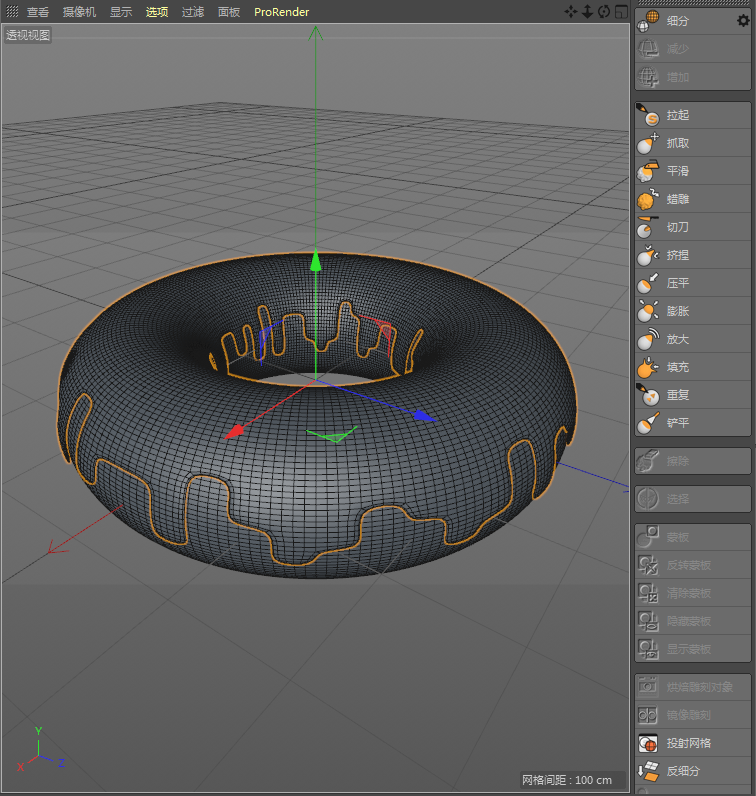The image size is (756, 796).
Task: Click the green Y-axis arrow handle
Action: (315, 261)
